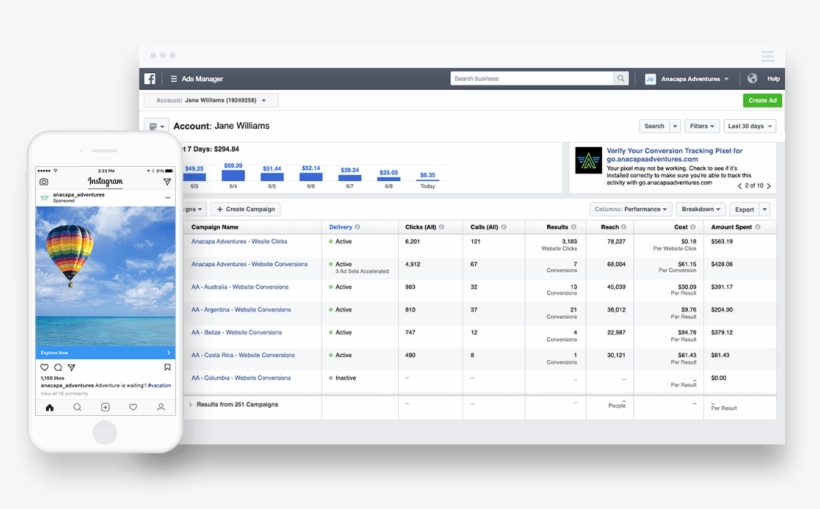This screenshot has height=509, width=820.
Task: Open the view selector dropdown beside Account title
Action: pyautogui.click(x=156, y=126)
